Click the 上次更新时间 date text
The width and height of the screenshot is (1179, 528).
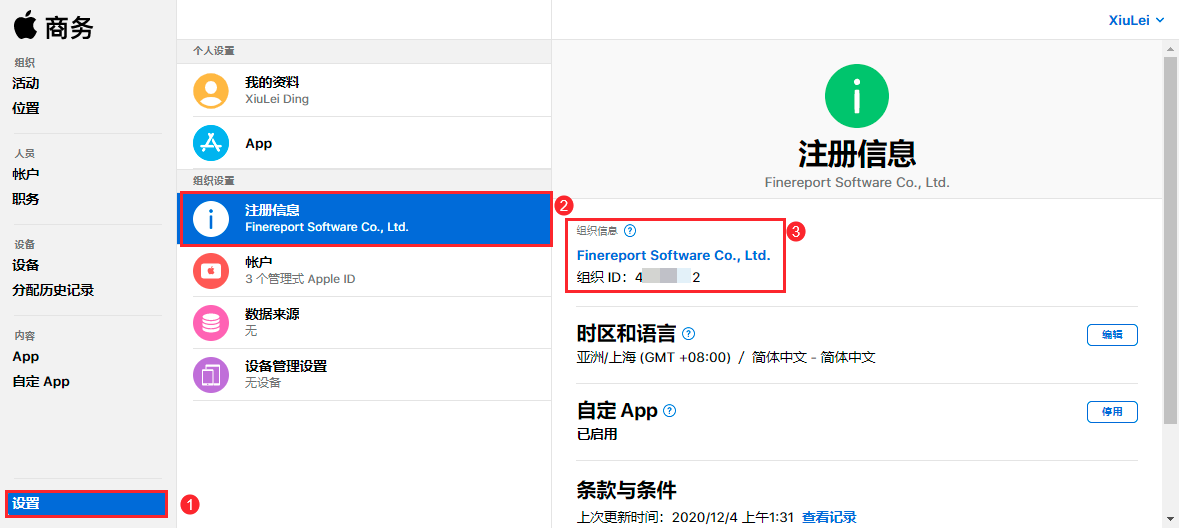point(685,517)
